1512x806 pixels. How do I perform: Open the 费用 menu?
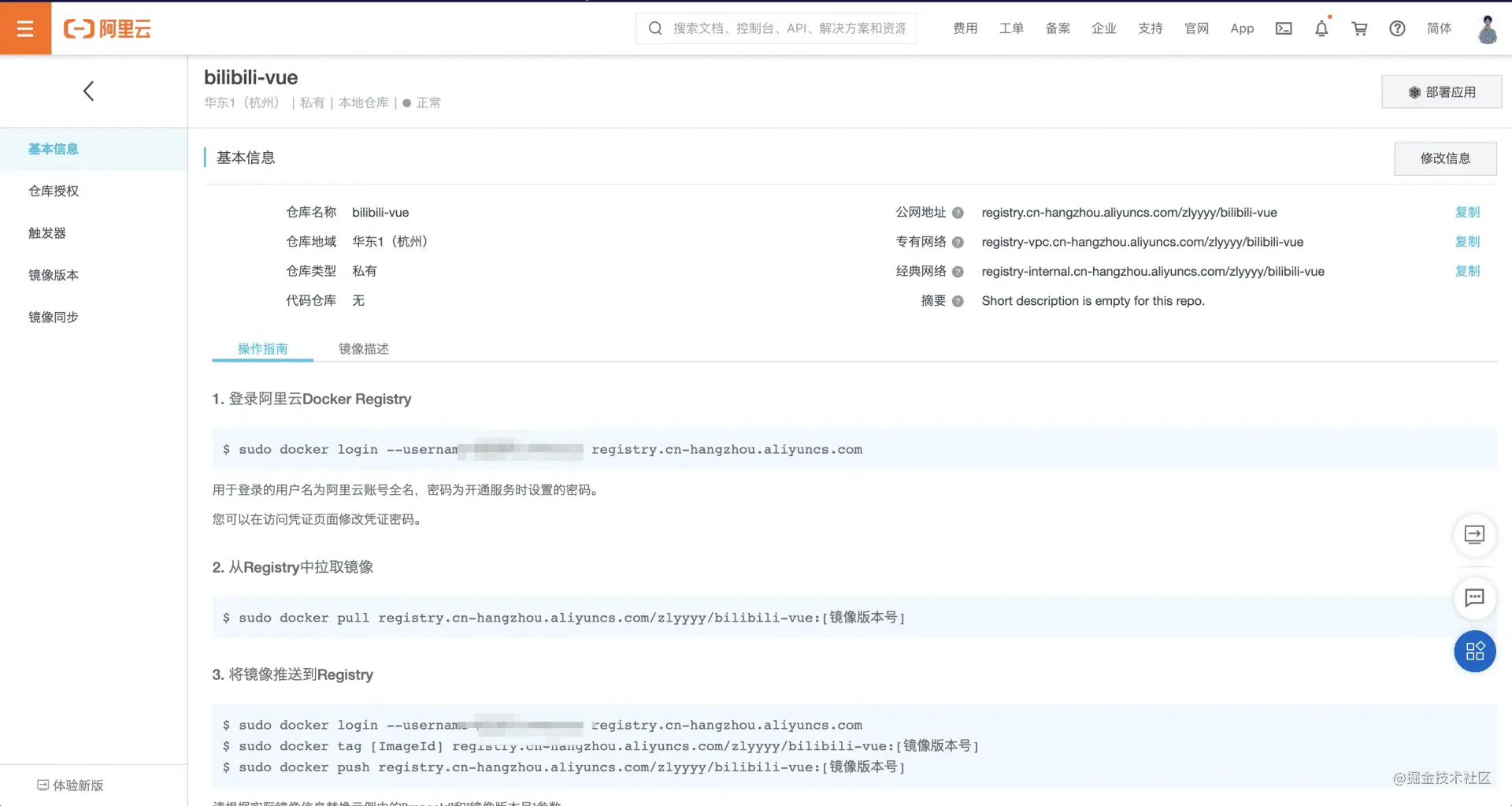pyautogui.click(x=965, y=28)
